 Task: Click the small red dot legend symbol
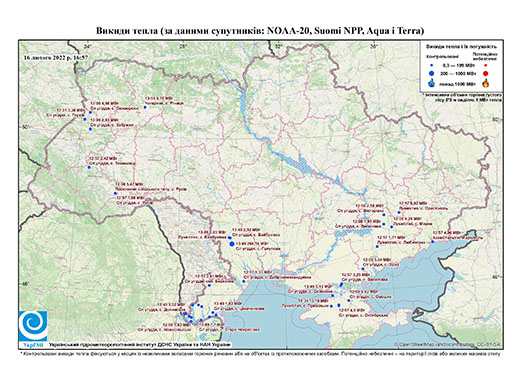pyautogui.click(x=486, y=66)
